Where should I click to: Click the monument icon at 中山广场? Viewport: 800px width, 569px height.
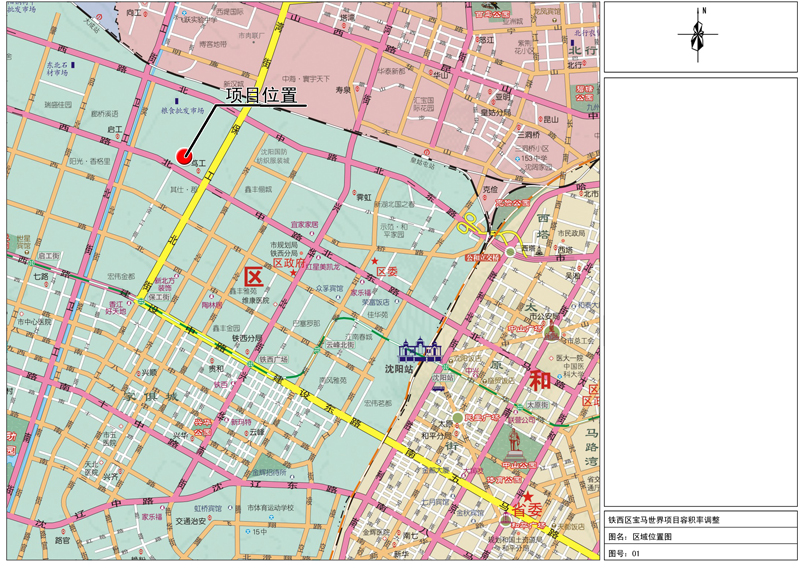coord(549,332)
